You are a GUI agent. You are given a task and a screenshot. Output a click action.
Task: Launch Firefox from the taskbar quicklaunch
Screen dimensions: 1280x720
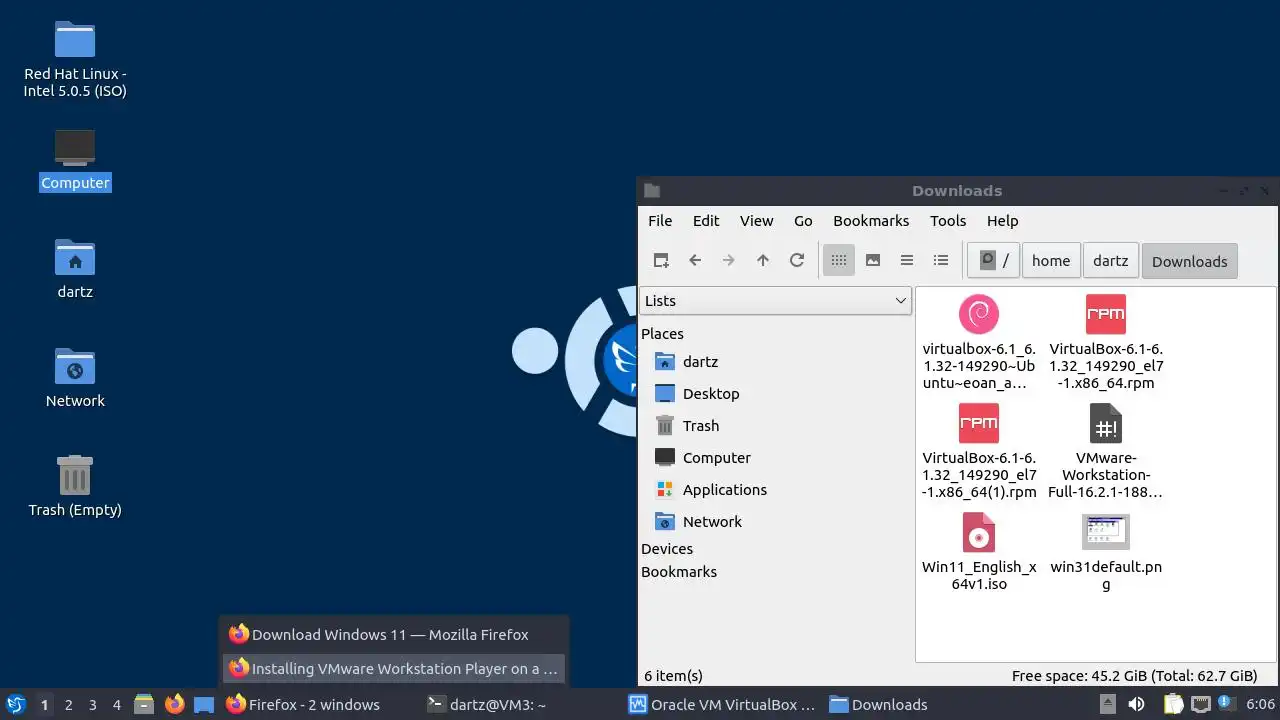tap(174, 704)
